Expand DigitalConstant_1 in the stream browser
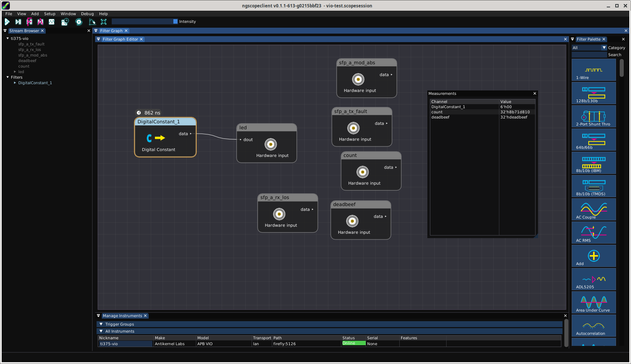This screenshot has width=631, height=364. click(x=15, y=82)
